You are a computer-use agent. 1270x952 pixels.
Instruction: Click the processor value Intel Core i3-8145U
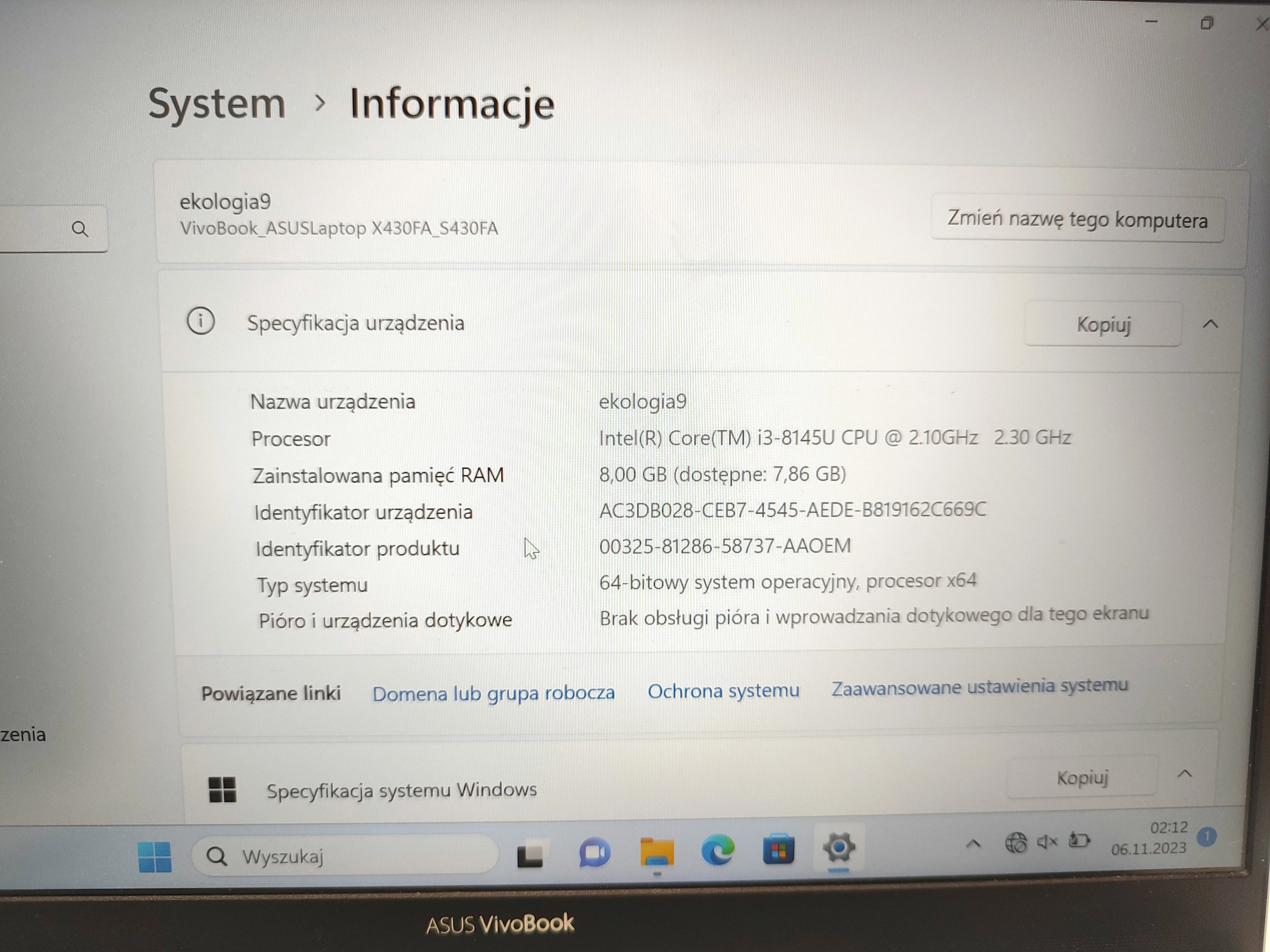(835, 438)
